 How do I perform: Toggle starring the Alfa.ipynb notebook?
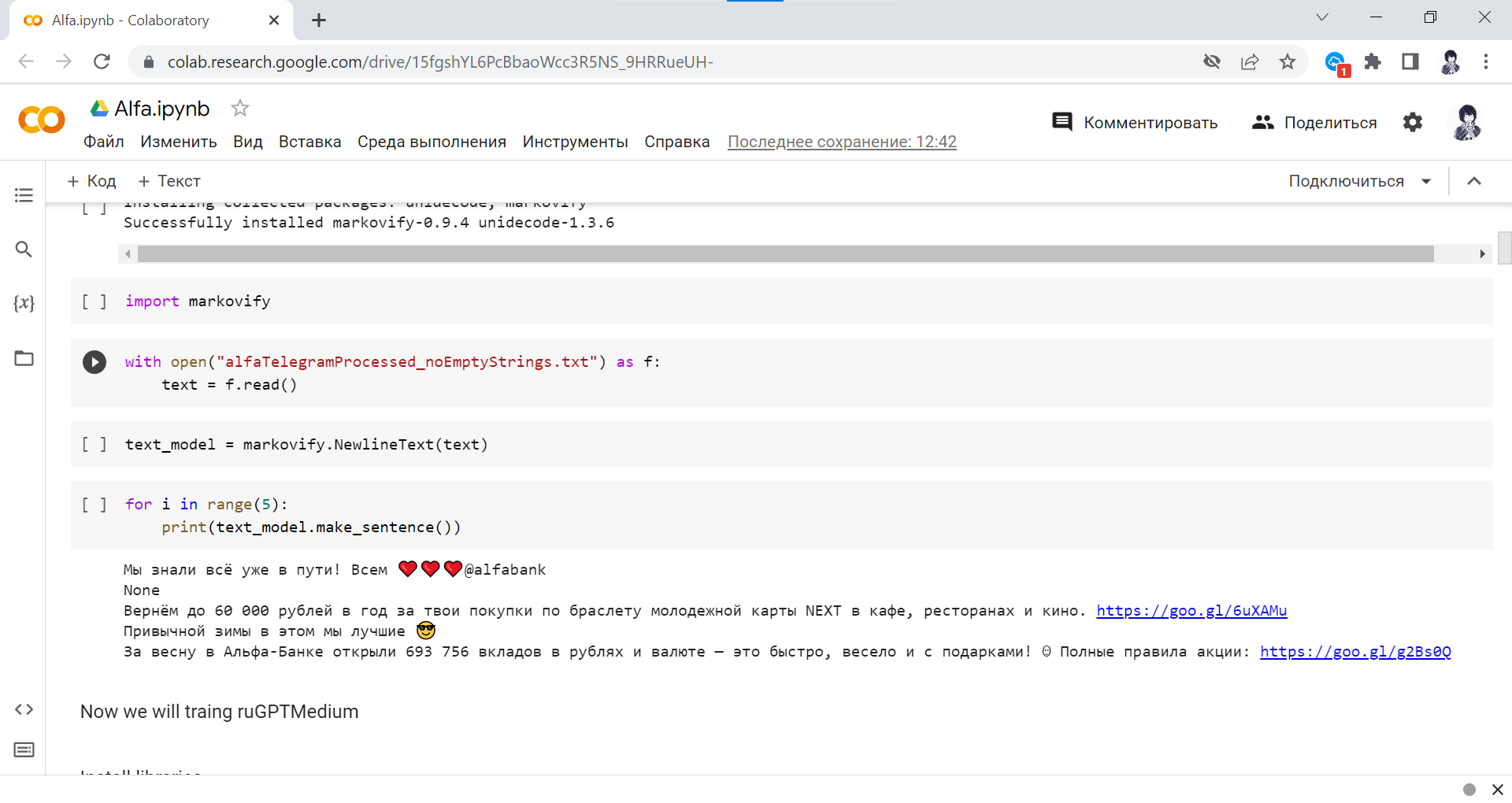click(x=240, y=108)
